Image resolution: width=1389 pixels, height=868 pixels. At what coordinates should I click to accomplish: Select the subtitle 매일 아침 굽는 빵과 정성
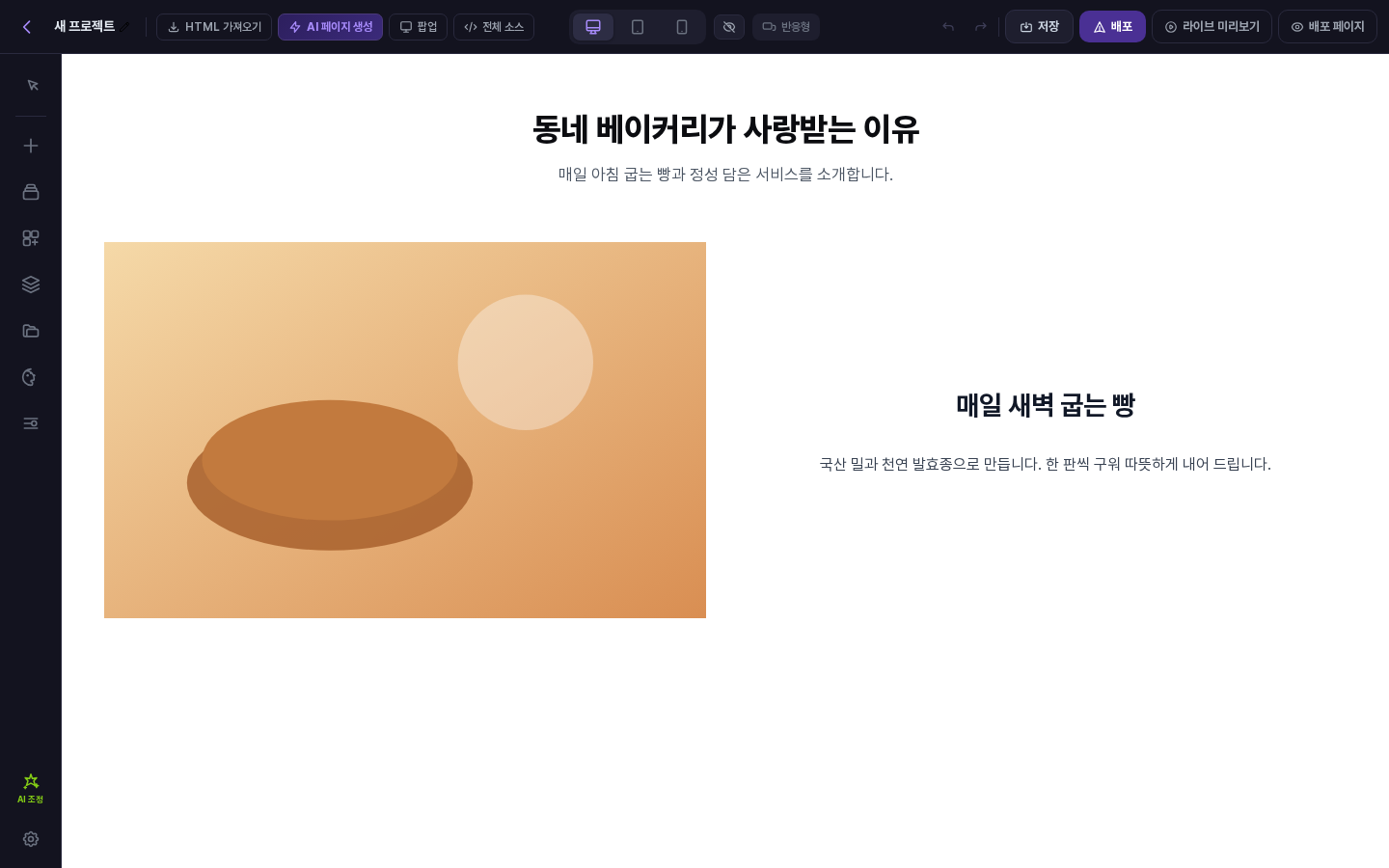[725, 175]
